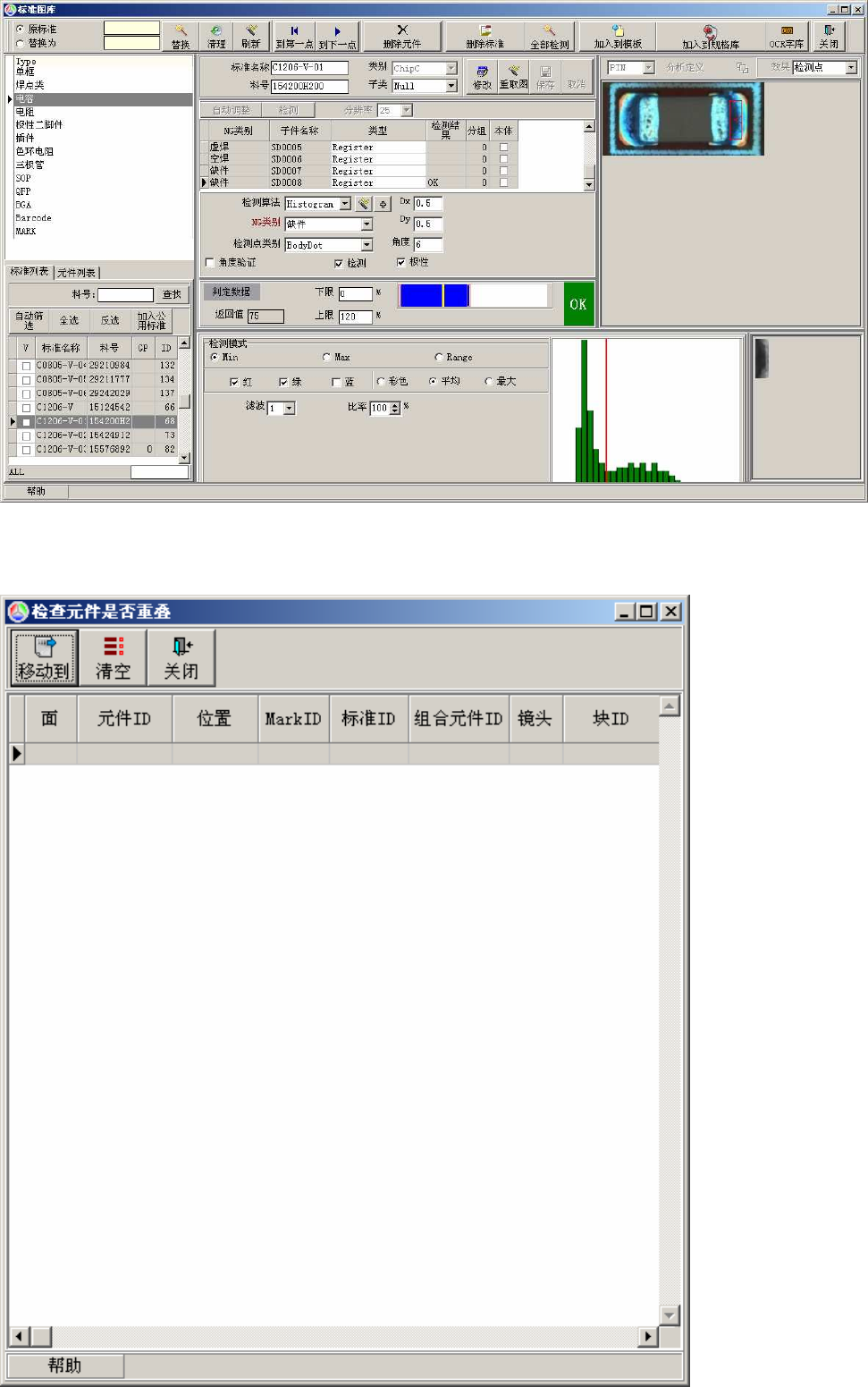The height and width of the screenshot is (1387, 868).
Task: Open the PIN dropdown above image
Action: click(649, 67)
